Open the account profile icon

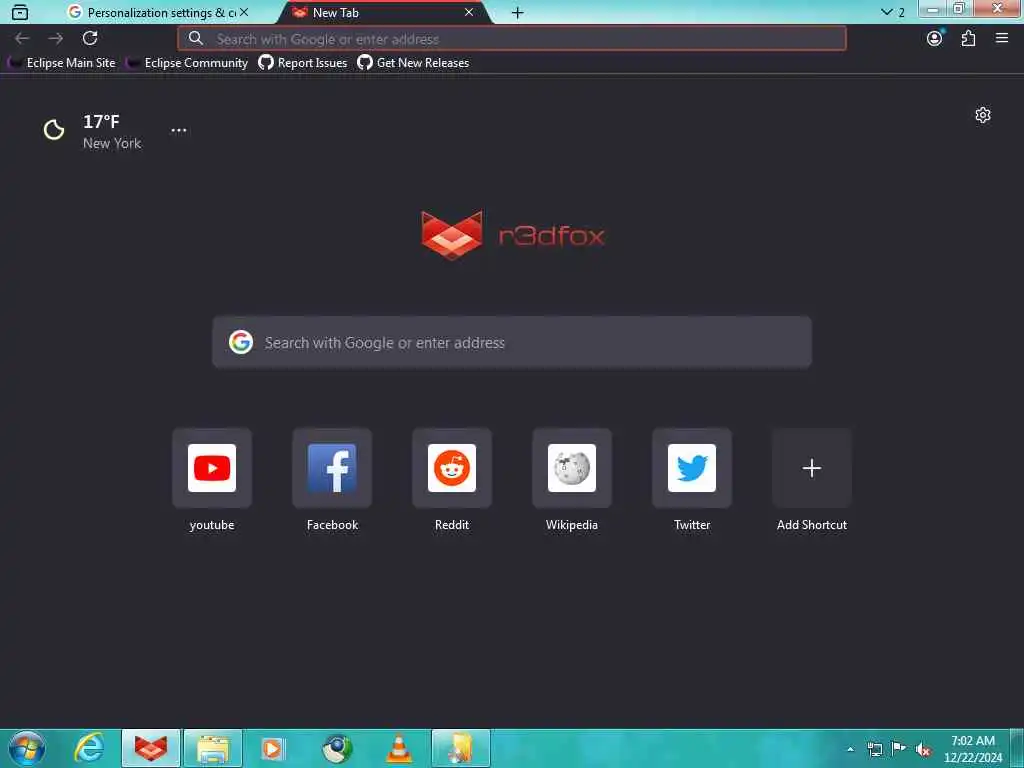(x=935, y=39)
